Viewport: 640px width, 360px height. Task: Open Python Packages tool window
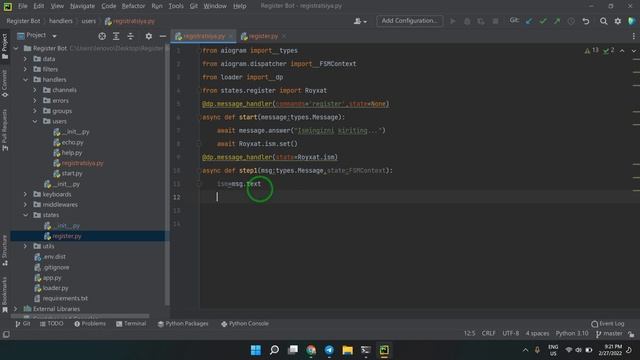click(x=183, y=324)
